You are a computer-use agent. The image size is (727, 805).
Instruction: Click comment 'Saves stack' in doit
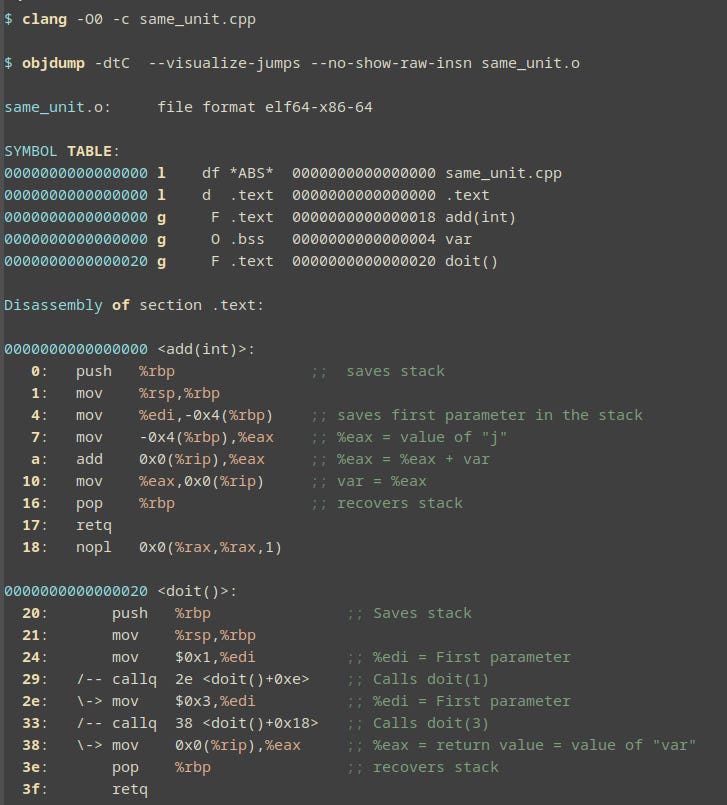(422, 614)
